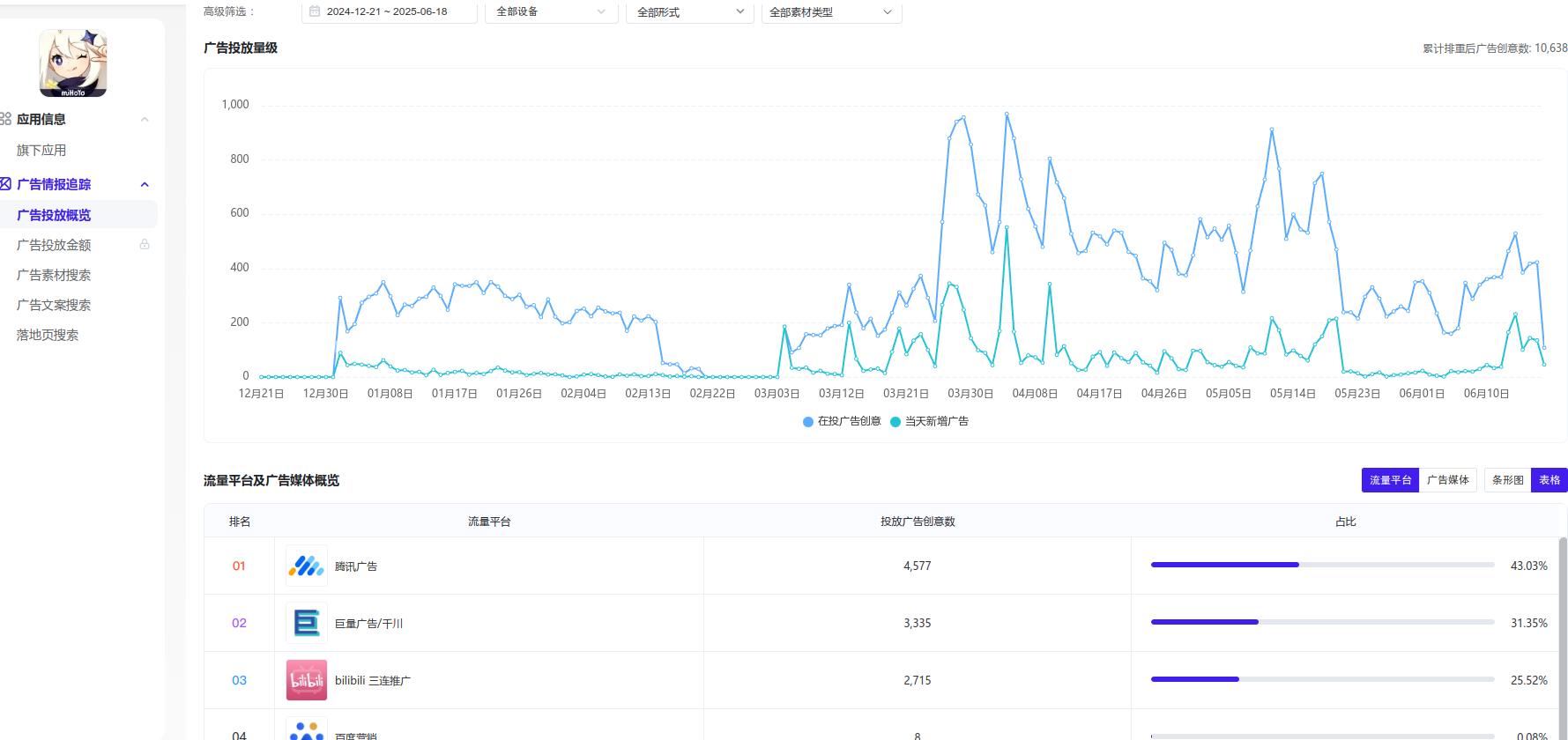This screenshot has height=740, width=1568.
Task: Switch to the 广告媒体 tab
Action: pyautogui.click(x=1447, y=480)
